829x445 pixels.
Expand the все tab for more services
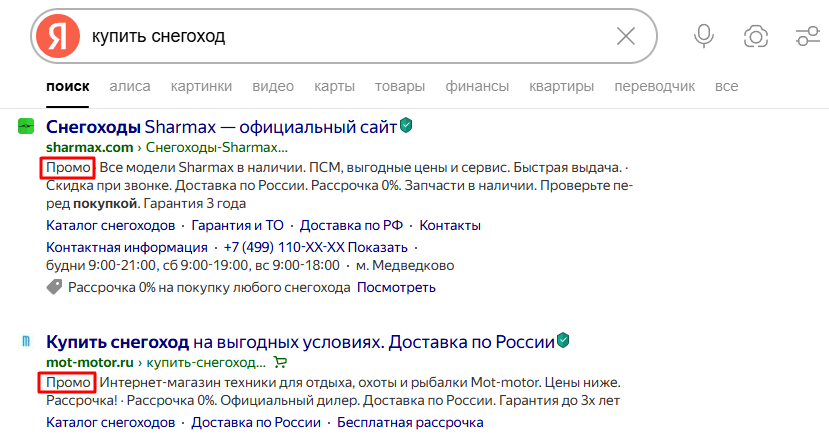(726, 86)
